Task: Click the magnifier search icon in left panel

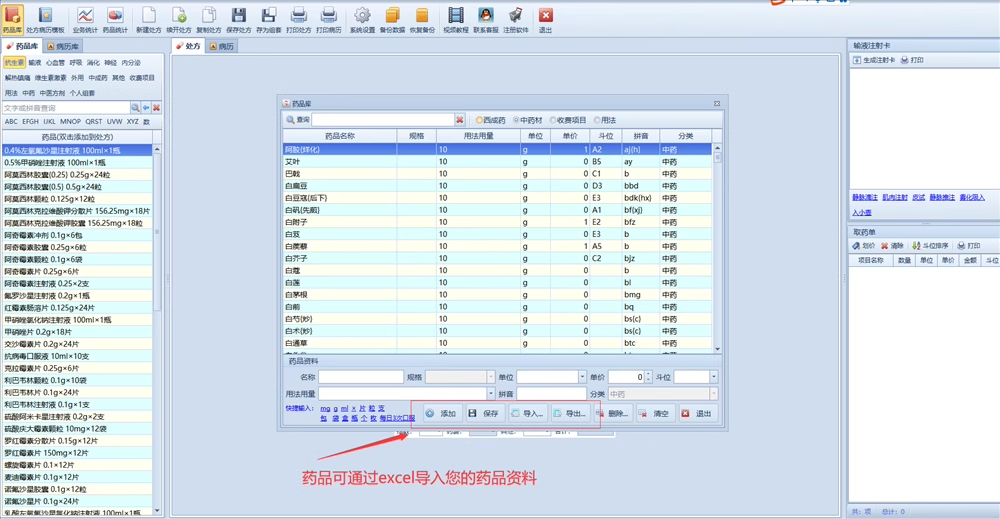Action: (x=135, y=108)
